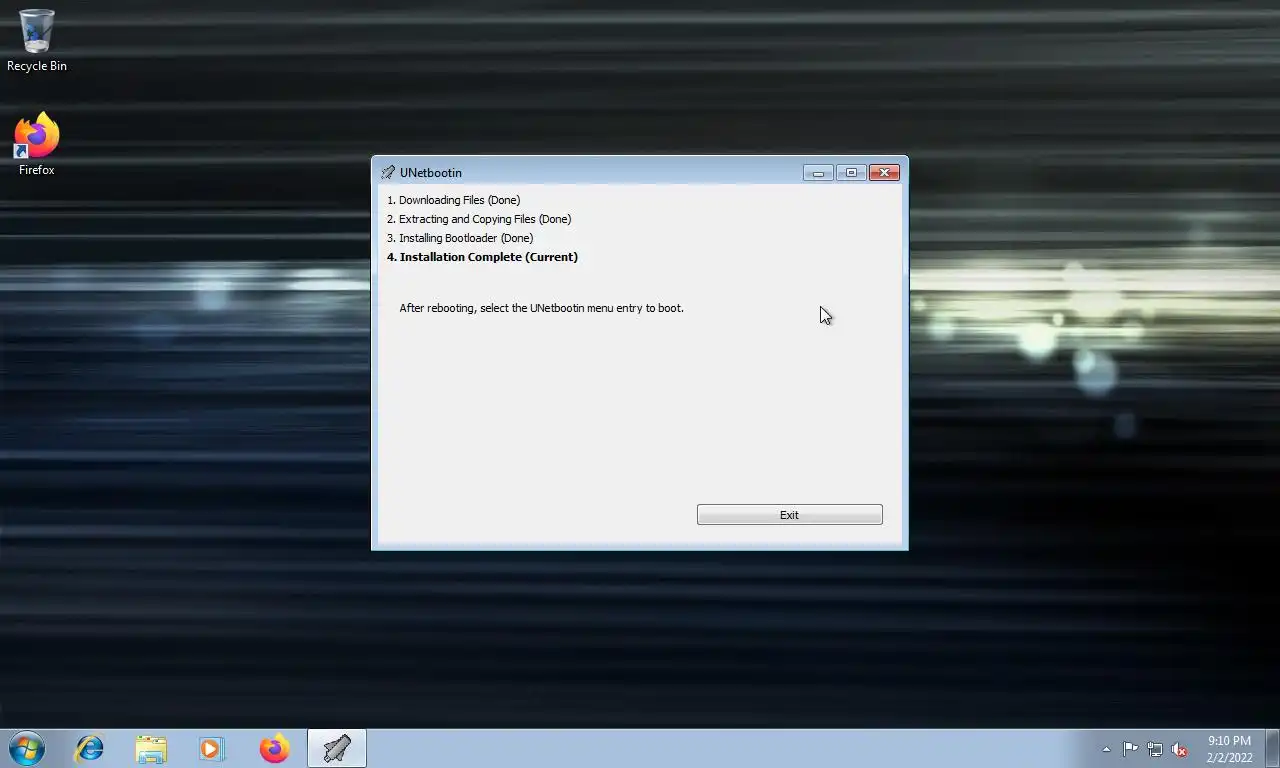Screen dimensions: 1280x768
Task: Select the '1. Downloading Files (Done)' step text
Action: point(453,200)
